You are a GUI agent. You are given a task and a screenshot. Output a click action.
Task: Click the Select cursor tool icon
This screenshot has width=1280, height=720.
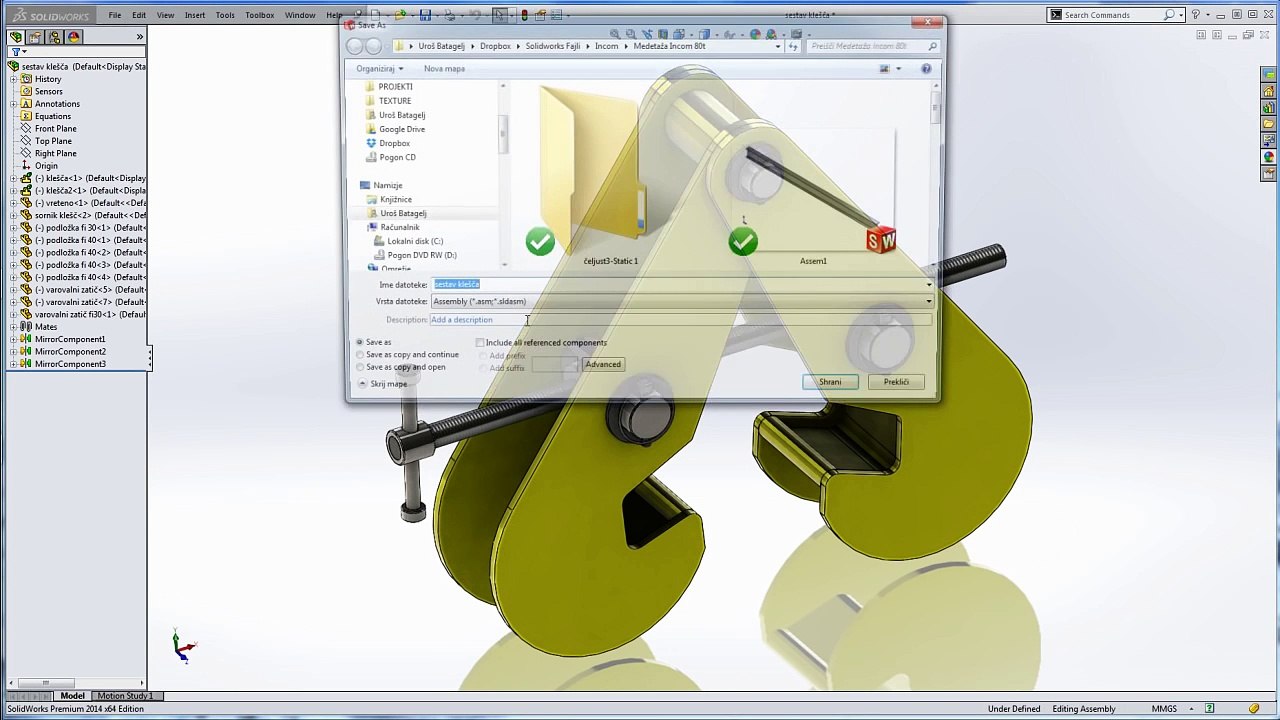pos(499,15)
